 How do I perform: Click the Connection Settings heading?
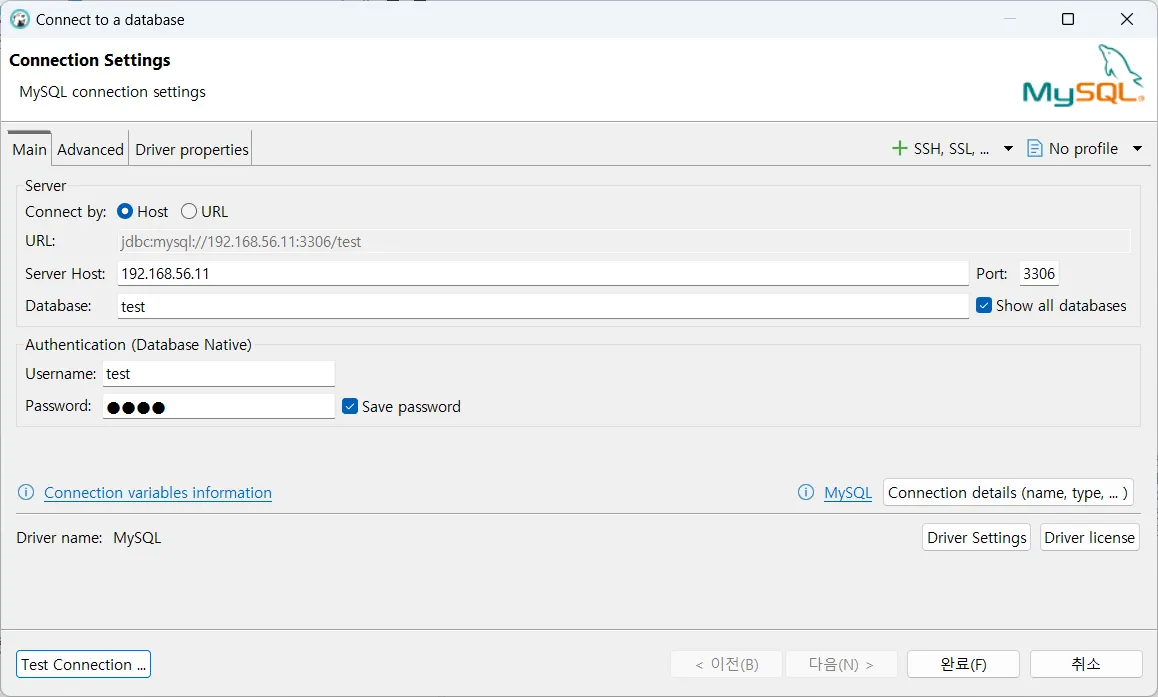89,60
